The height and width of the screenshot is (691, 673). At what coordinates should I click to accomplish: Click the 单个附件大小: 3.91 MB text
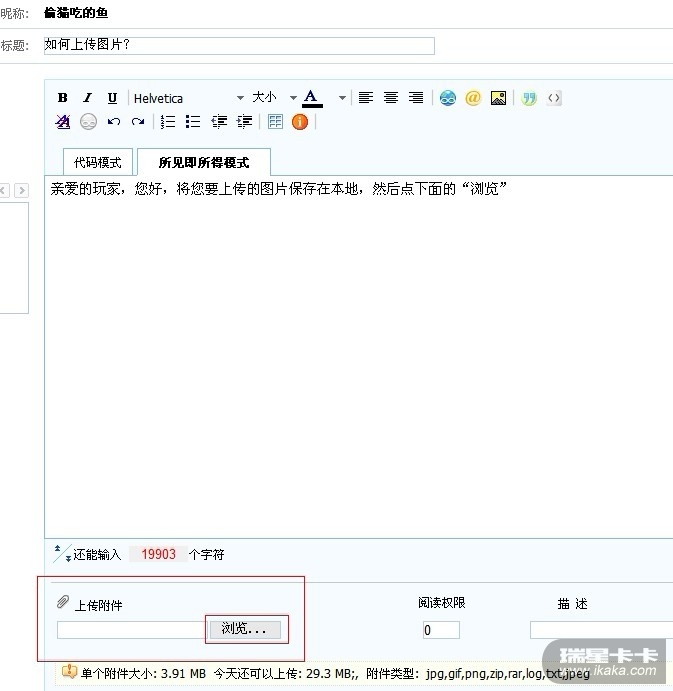pos(144,673)
